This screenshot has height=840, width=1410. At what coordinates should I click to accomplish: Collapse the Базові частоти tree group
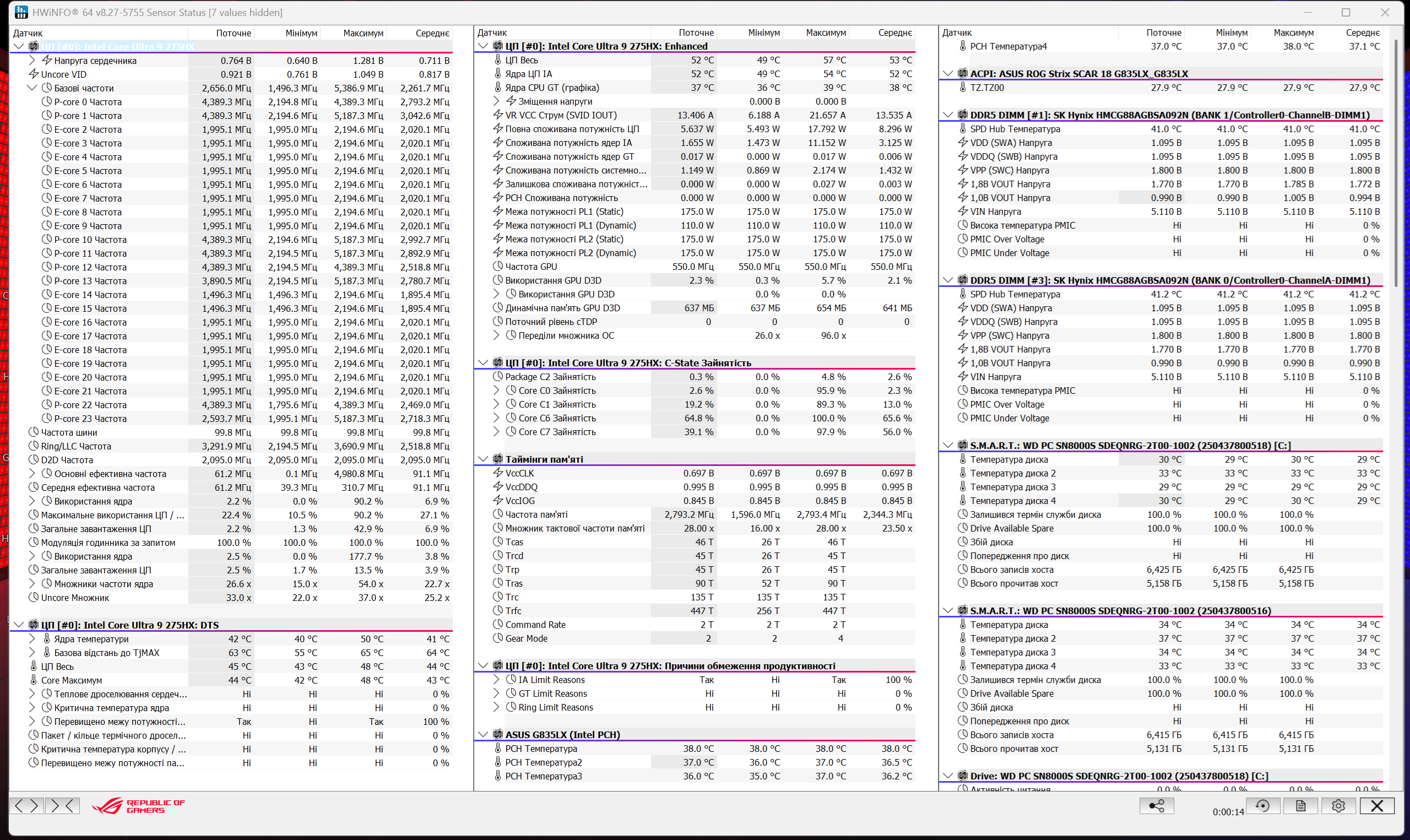32,88
